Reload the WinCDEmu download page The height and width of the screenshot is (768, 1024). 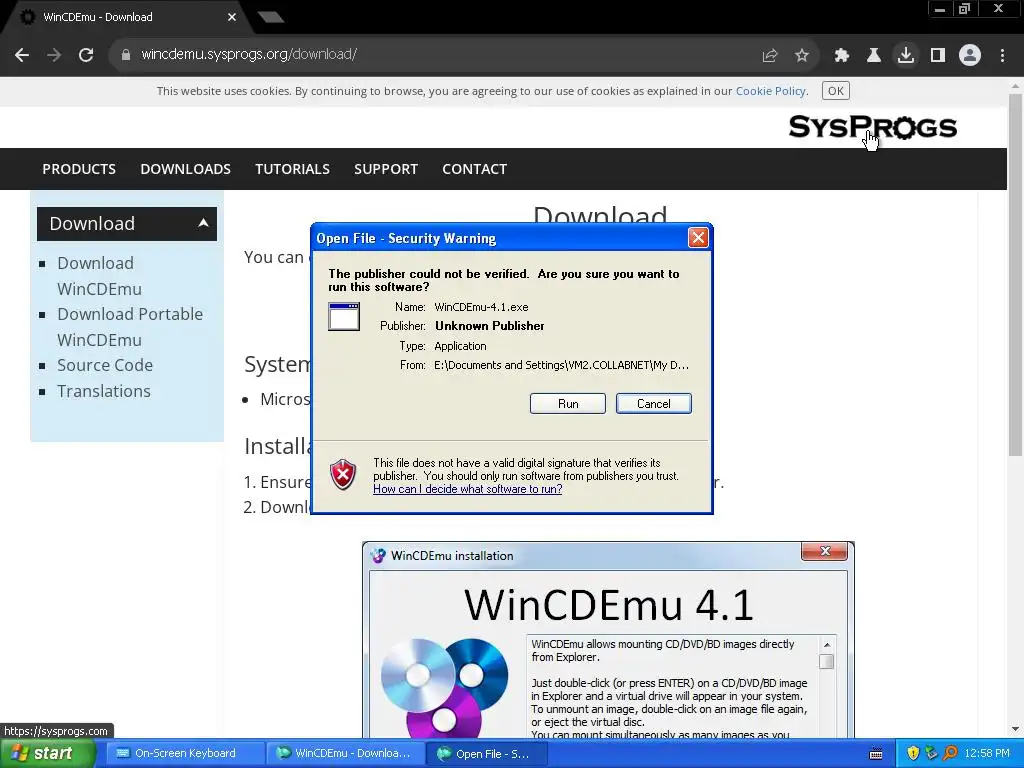click(x=86, y=55)
